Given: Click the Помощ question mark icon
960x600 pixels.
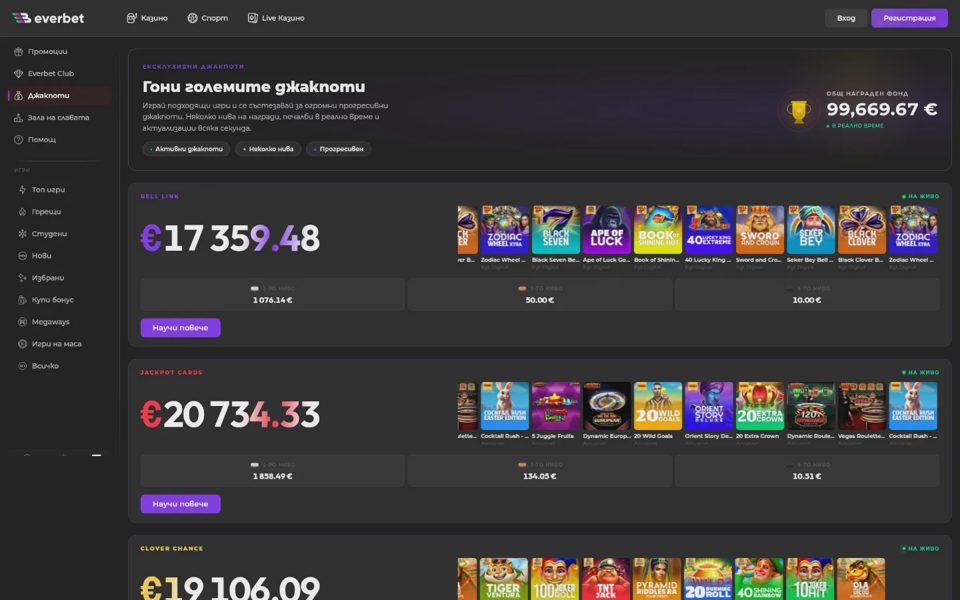Looking at the screenshot, I should [18, 140].
